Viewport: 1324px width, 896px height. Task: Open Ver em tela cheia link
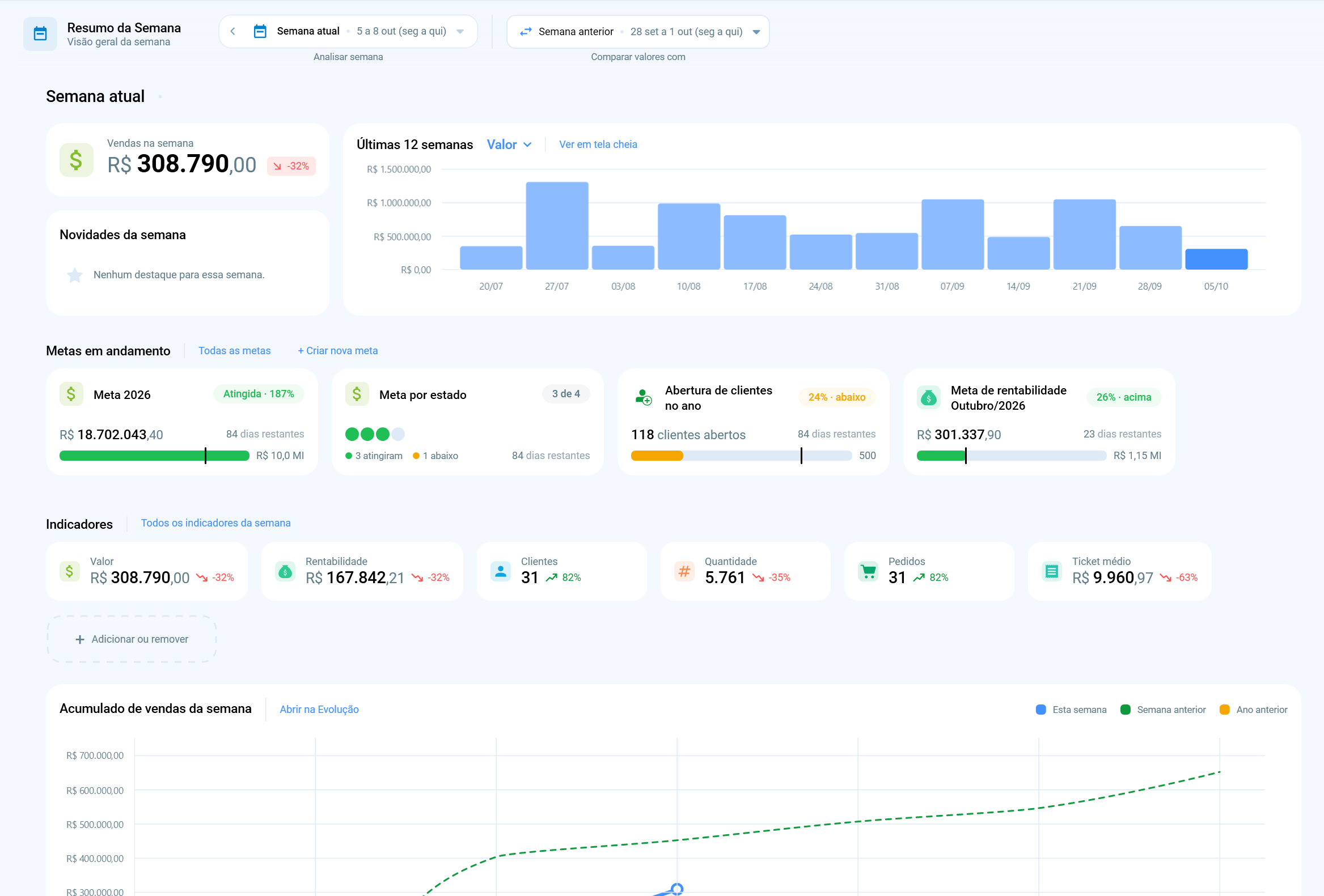[598, 145]
